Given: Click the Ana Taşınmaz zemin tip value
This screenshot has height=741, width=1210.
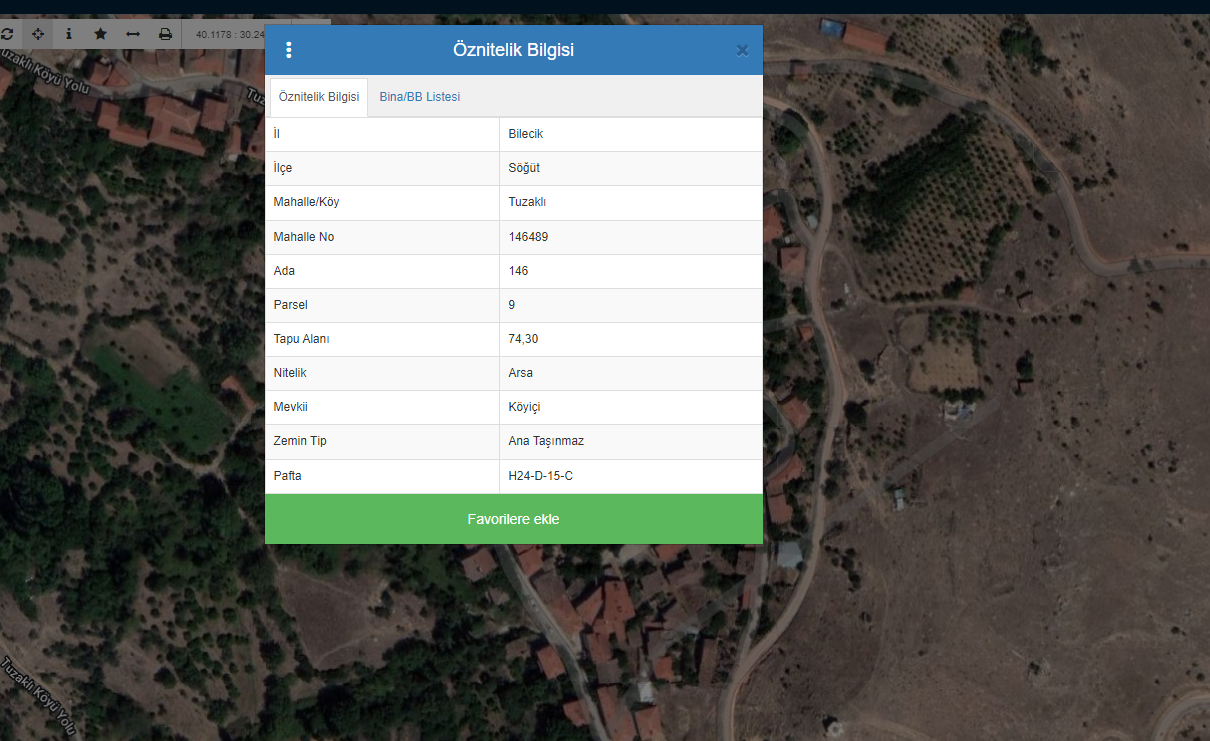Looking at the screenshot, I should click(x=546, y=441).
